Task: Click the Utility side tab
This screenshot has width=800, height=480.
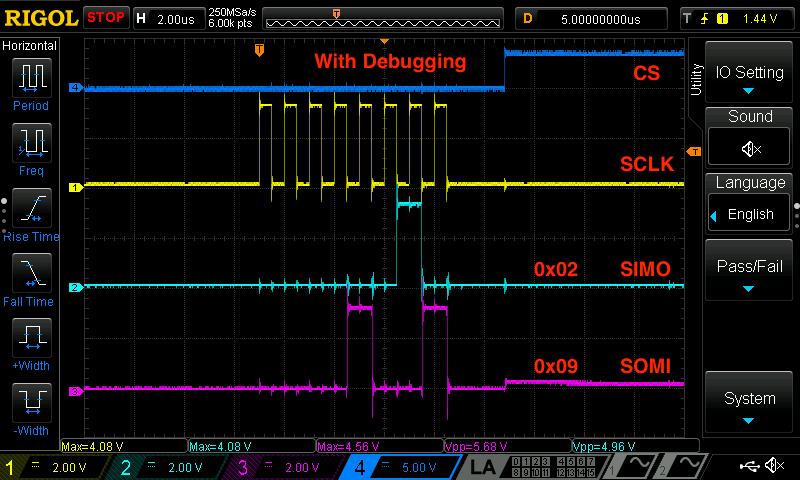Action: click(696, 79)
